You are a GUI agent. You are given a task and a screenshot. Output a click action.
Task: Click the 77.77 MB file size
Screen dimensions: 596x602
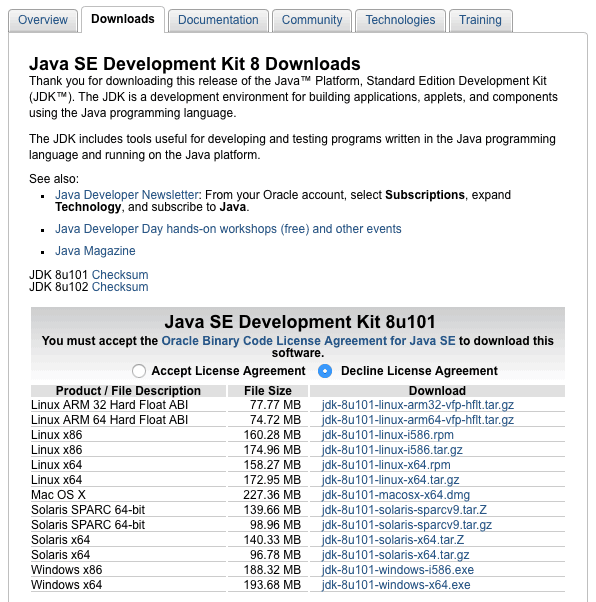[x=275, y=405]
